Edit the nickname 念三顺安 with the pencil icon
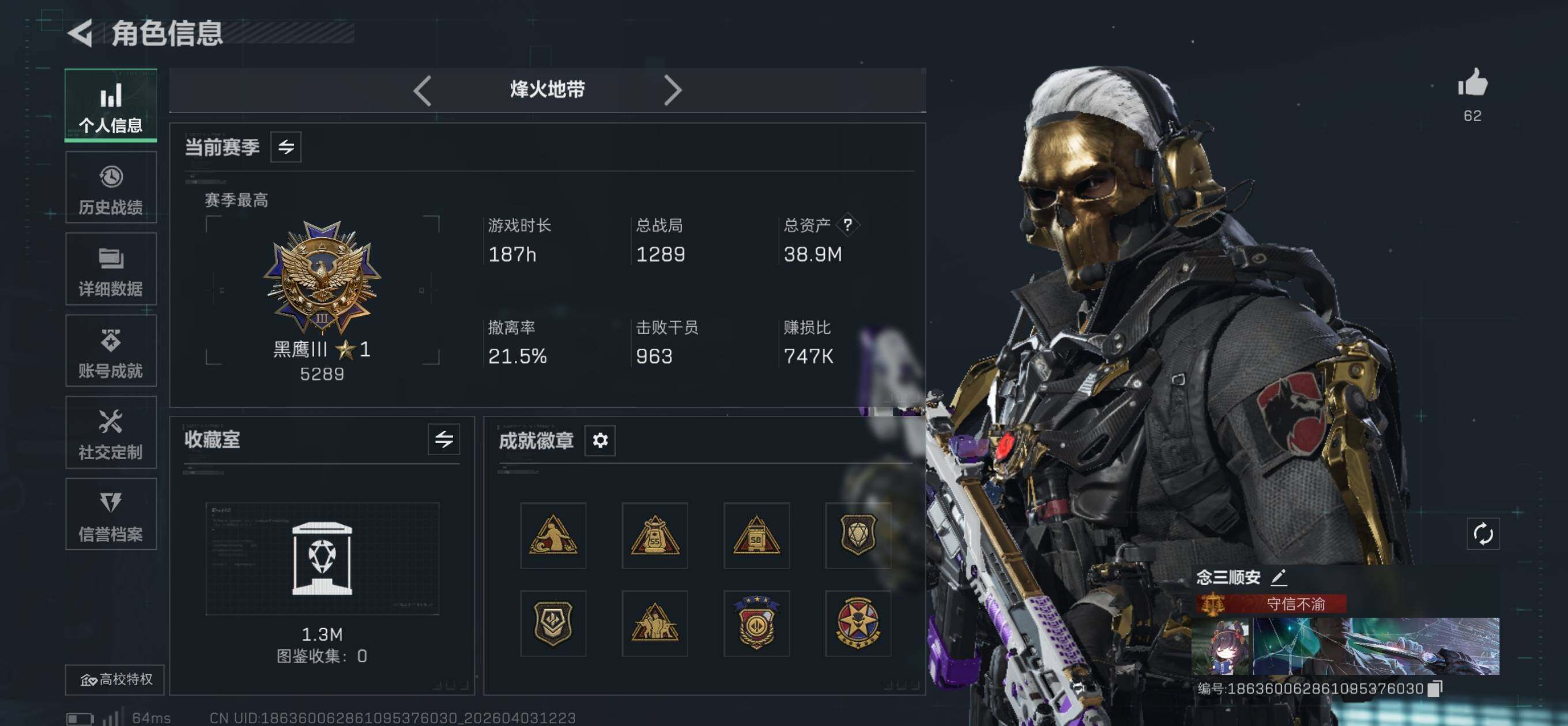Viewport: 1568px width, 726px height. pos(1278,577)
